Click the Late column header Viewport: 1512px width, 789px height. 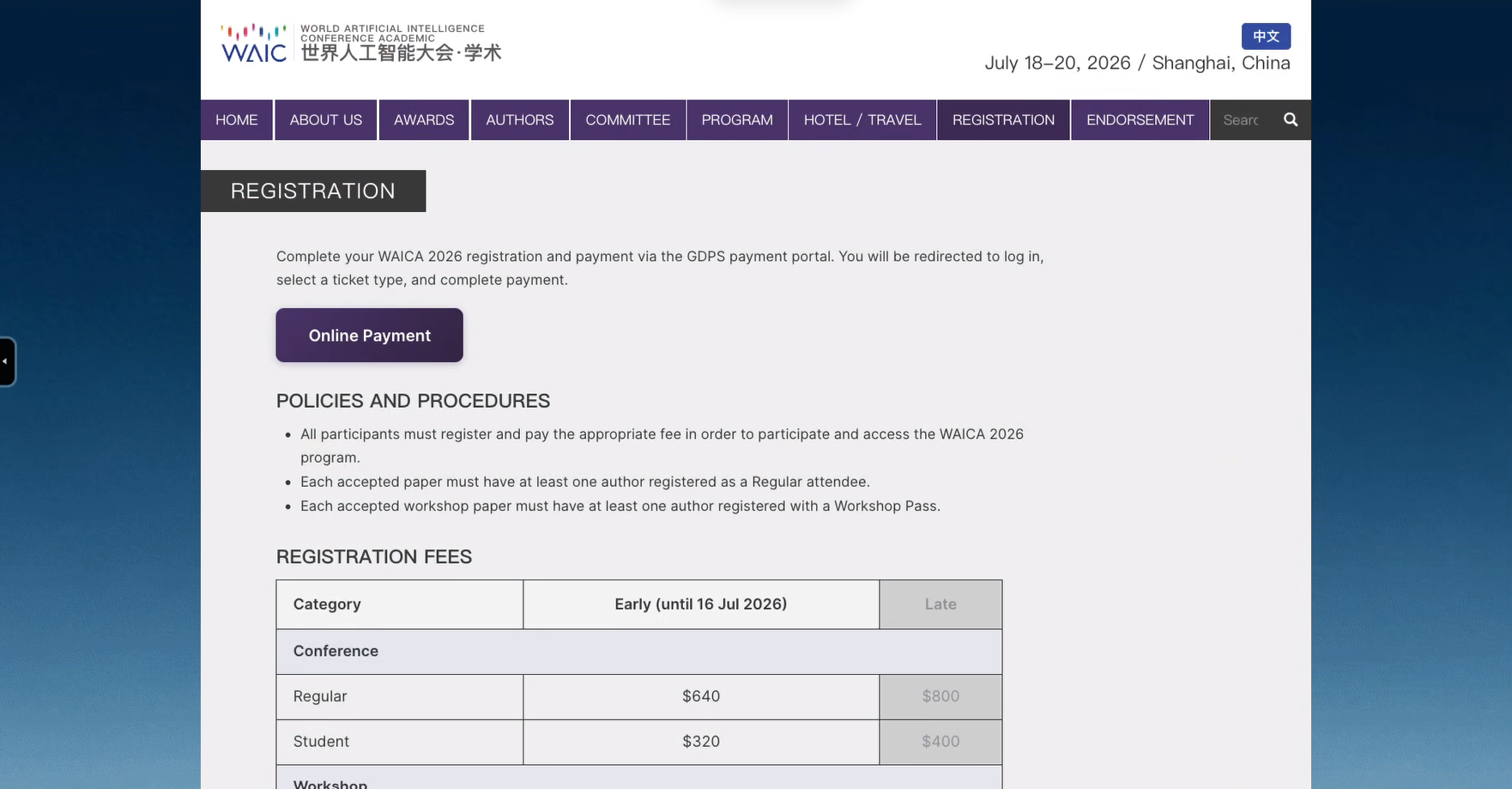point(940,604)
